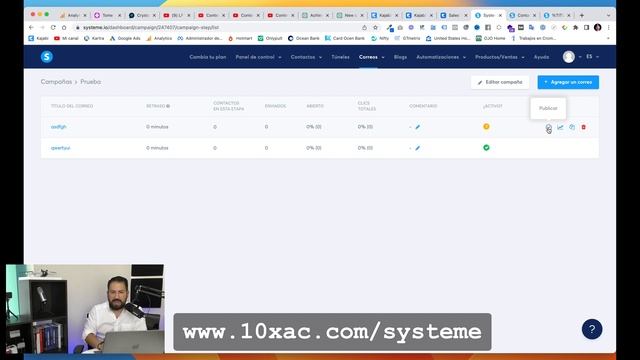Click the Agregar un correo button

568,82
